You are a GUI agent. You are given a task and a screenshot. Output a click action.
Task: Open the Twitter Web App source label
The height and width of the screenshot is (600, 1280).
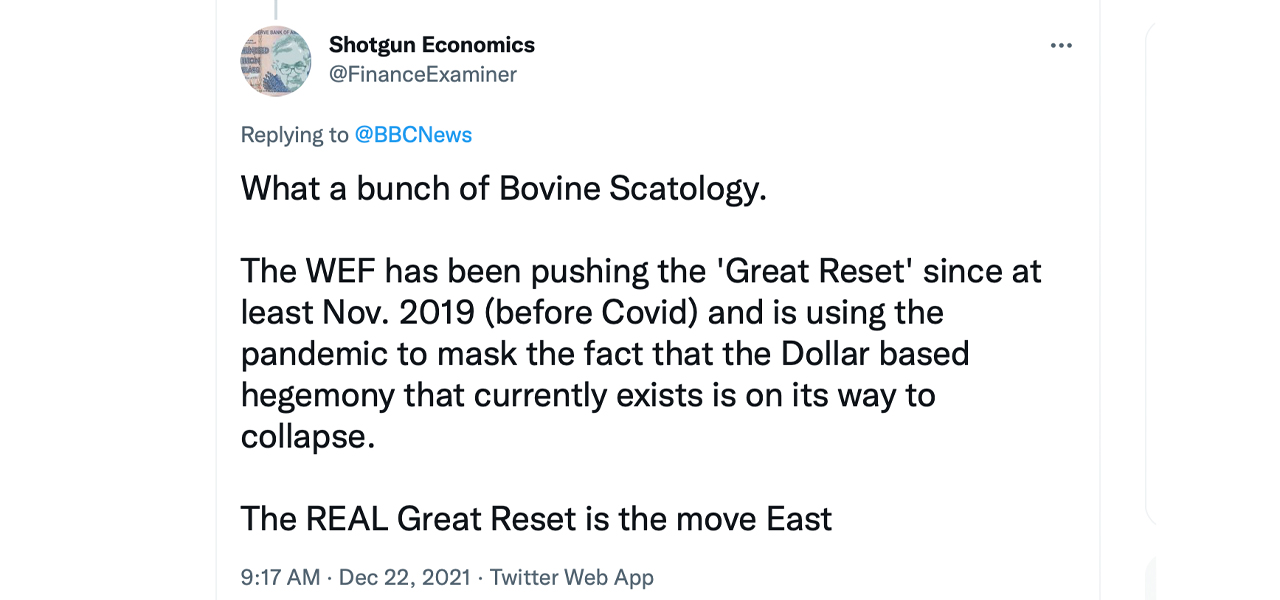(571, 577)
